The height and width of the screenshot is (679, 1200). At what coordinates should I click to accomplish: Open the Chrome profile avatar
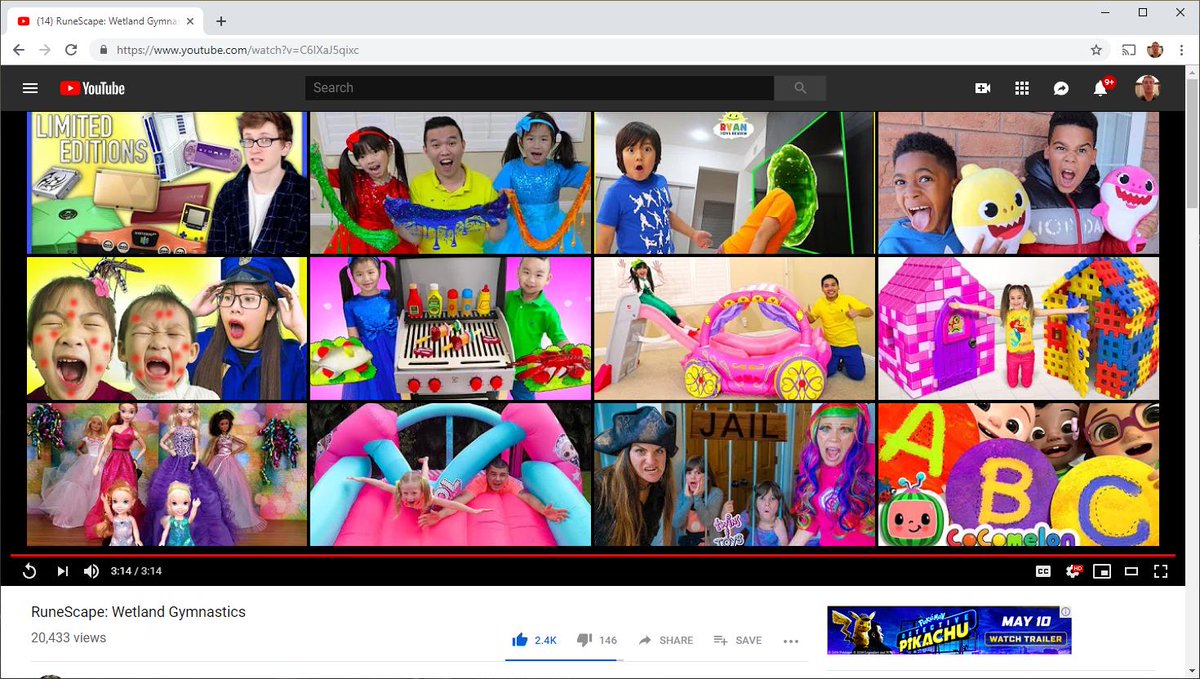pos(1155,49)
